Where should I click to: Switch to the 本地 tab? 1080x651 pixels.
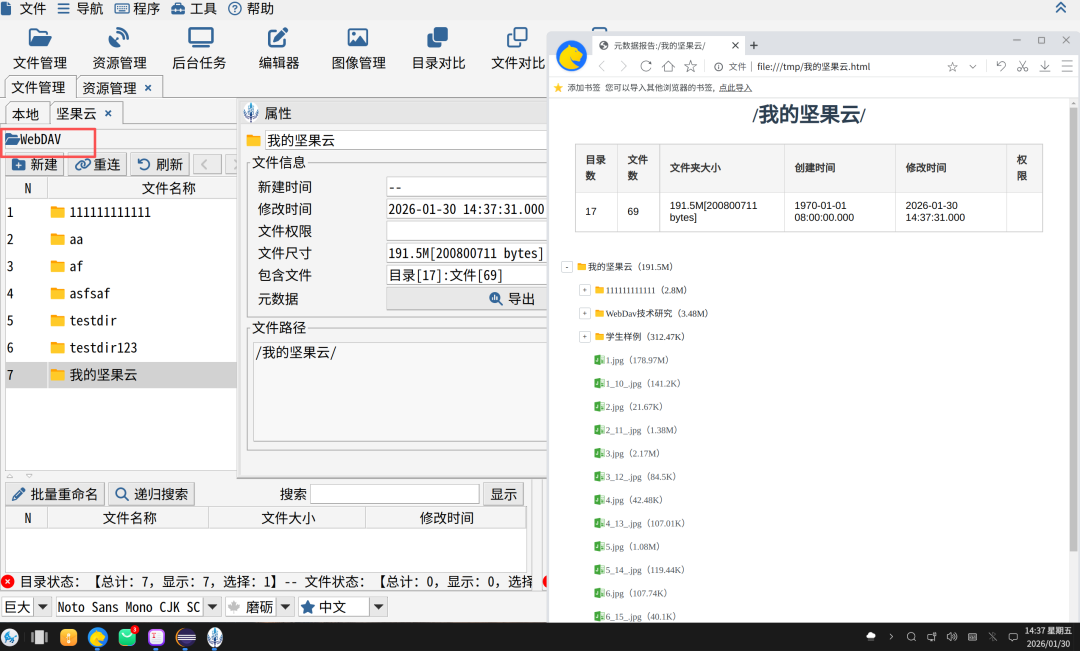click(x=25, y=114)
